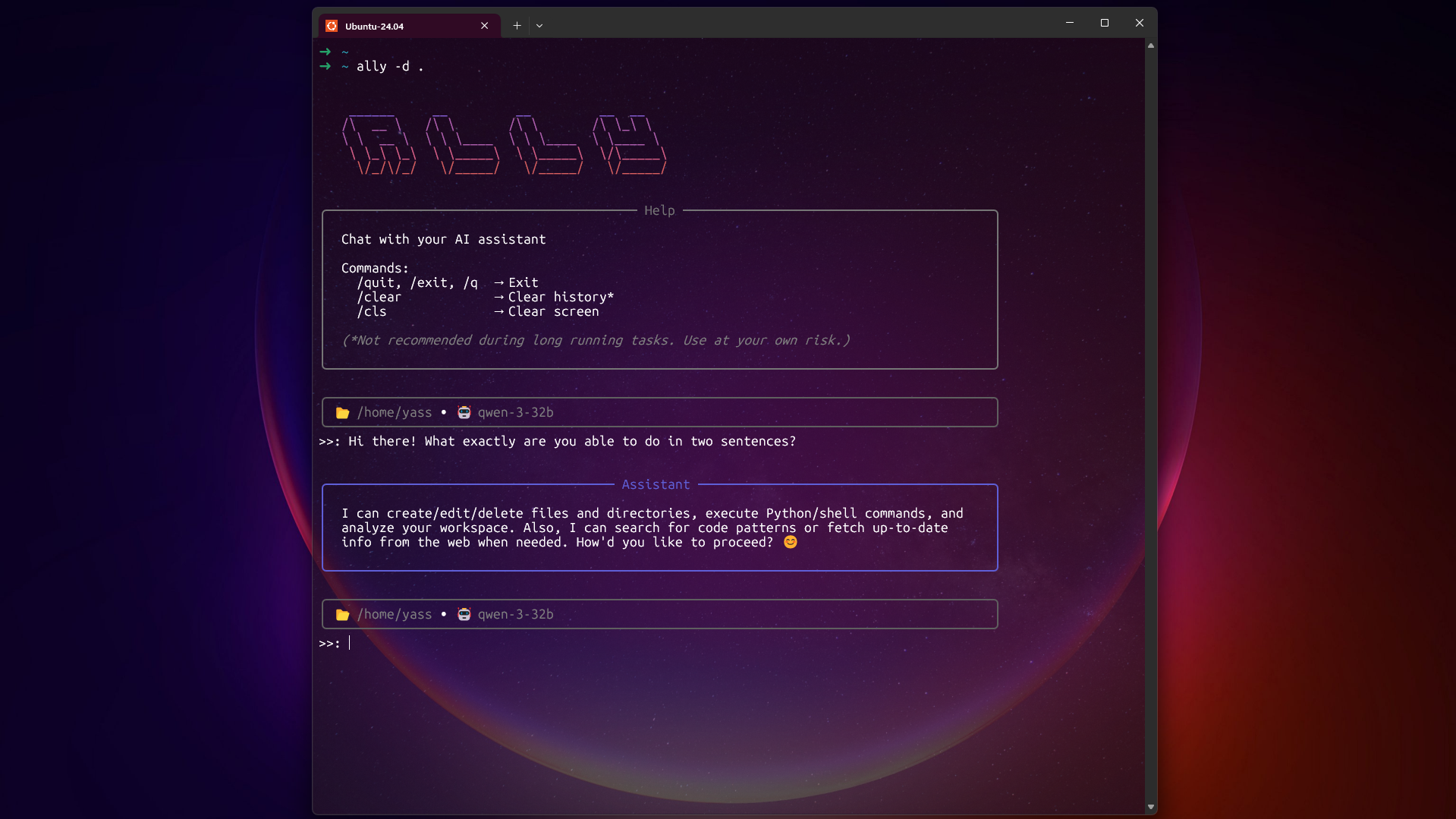This screenshot has height=819, width=1456.
Task: Click the smiley emoji in assistant reply
Action: point(790,542)
